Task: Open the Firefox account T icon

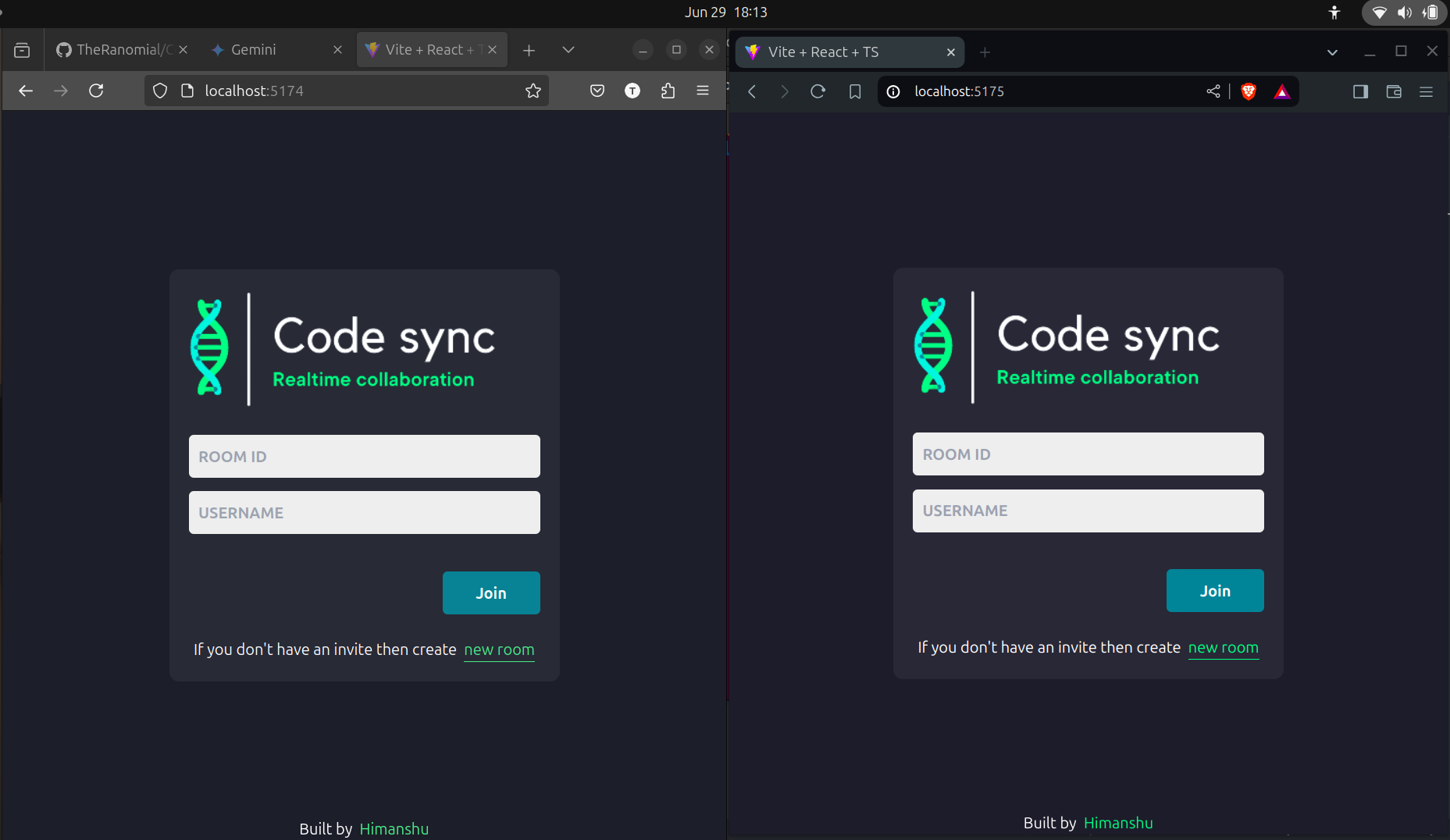Action: click(x=632, y=91)
